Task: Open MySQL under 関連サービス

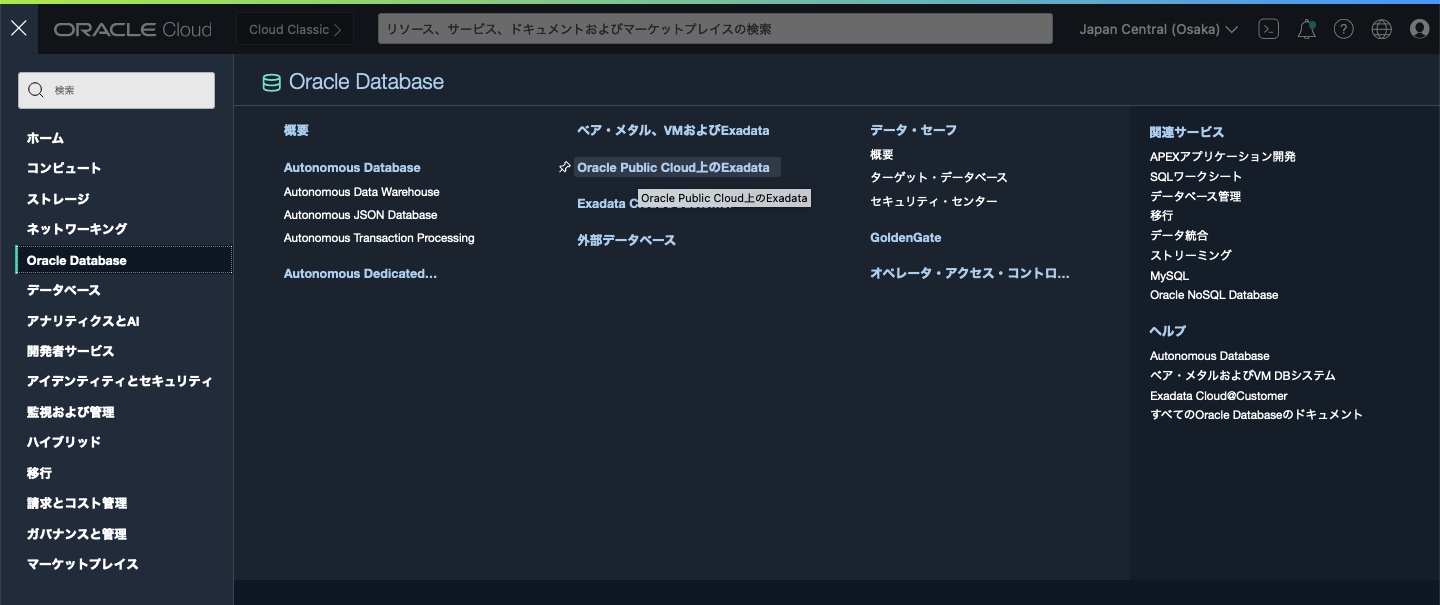Action: [1168, 275]
